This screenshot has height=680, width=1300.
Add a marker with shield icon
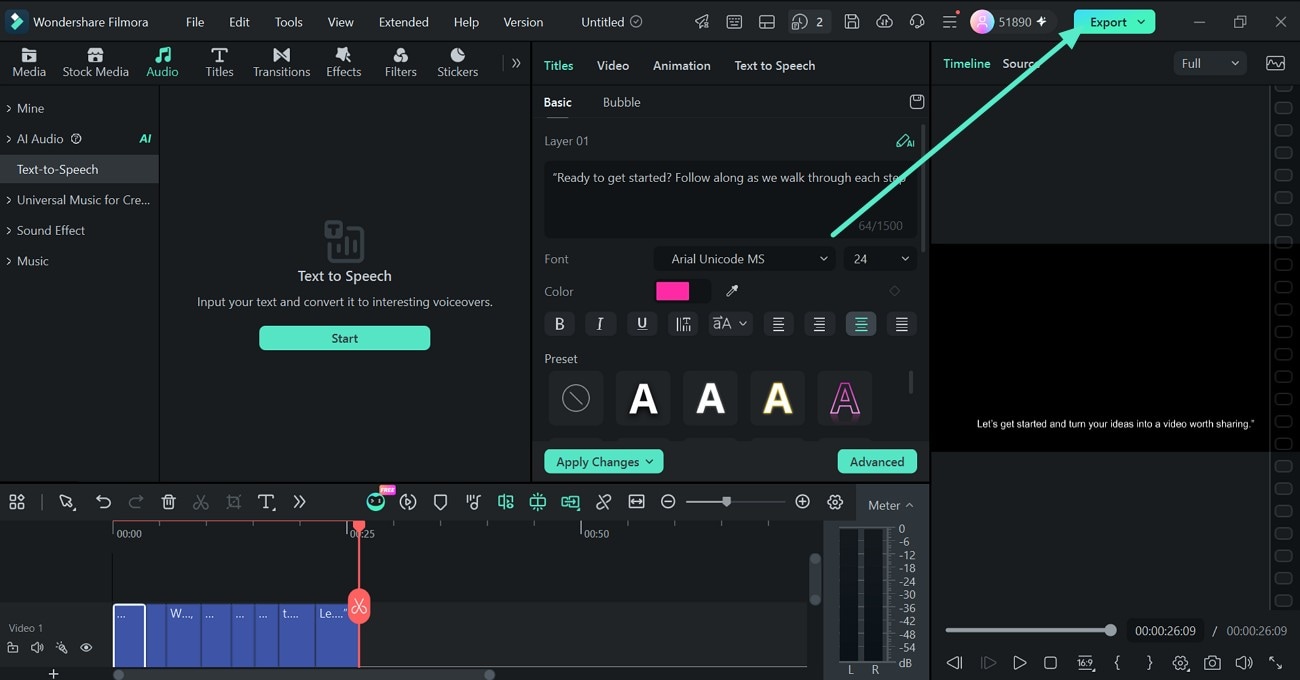440,502
